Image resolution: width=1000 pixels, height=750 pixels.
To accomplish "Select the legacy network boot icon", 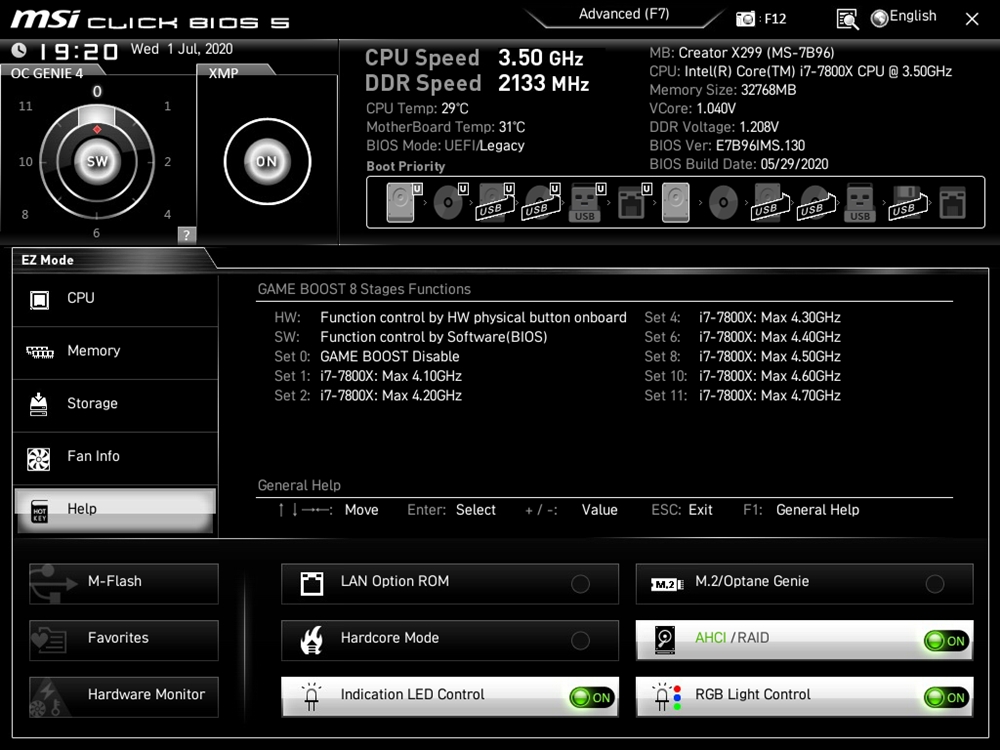I will pos(952,203).
